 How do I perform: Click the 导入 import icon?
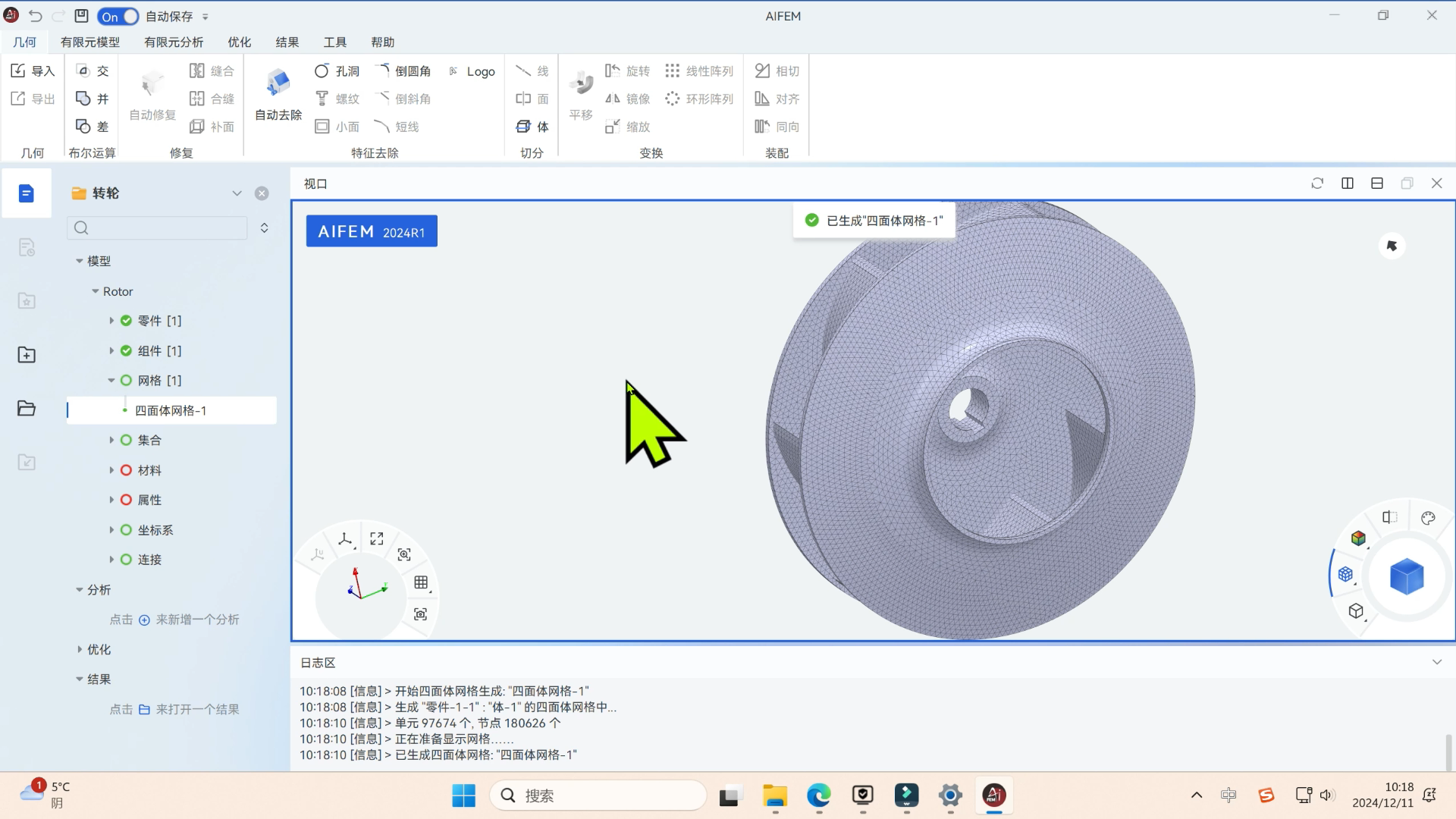point(19,71)
